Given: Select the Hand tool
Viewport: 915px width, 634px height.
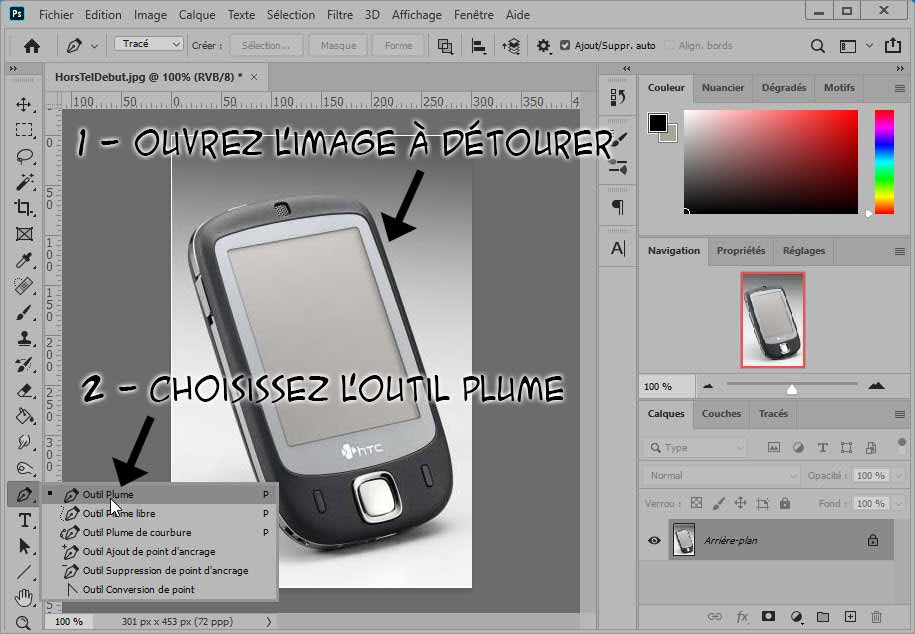Looking at the screenshot, I should coord(24,598).
